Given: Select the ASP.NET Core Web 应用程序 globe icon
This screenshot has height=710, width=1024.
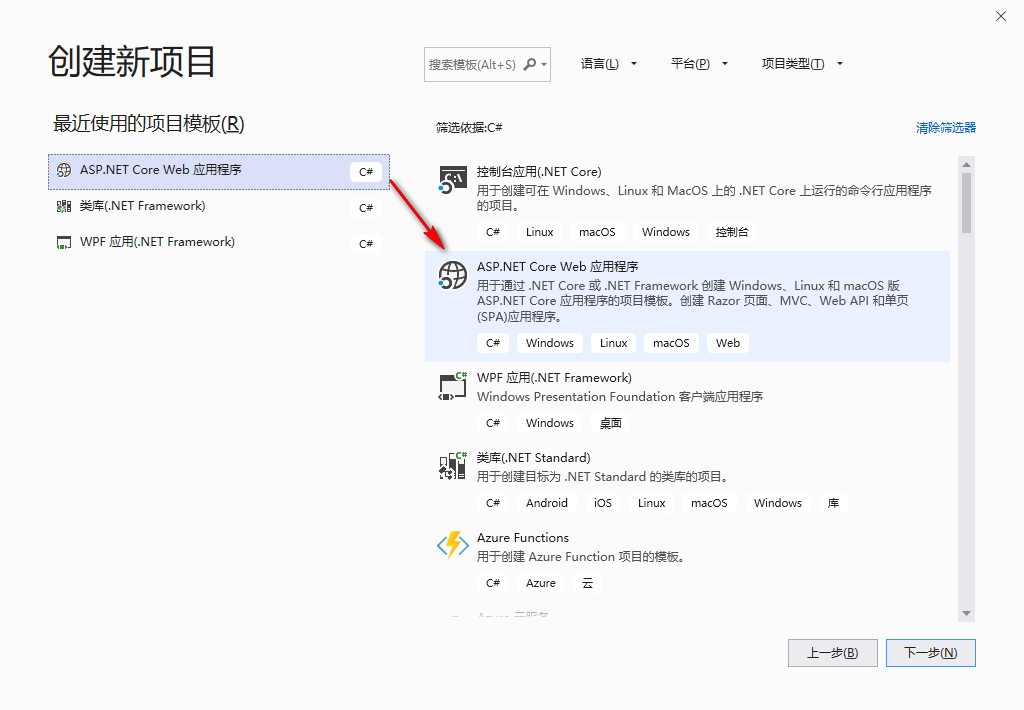Looking at the screenshot, I should coord(452,275).
